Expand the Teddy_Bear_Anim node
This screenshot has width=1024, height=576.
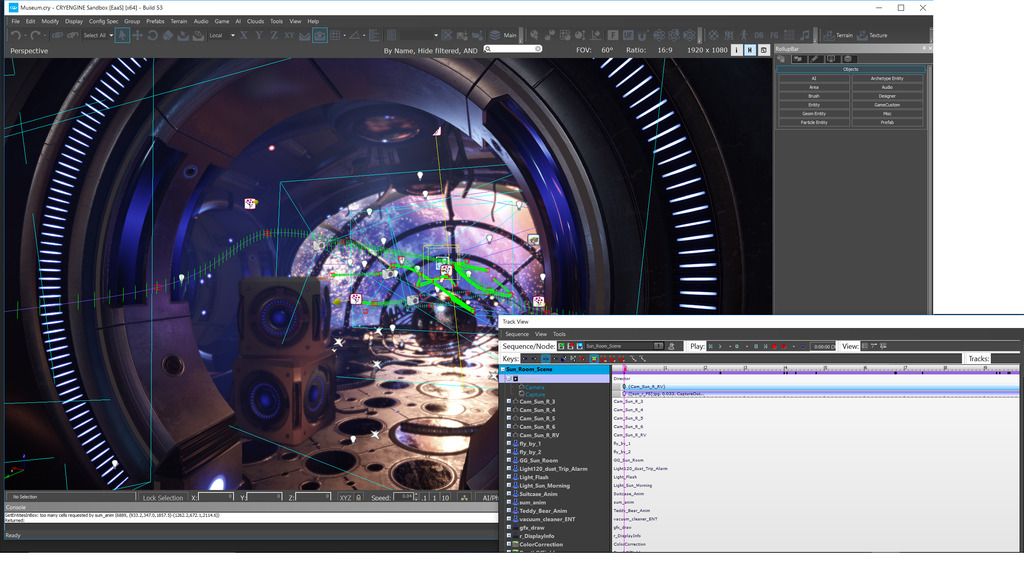pos(509,511)
